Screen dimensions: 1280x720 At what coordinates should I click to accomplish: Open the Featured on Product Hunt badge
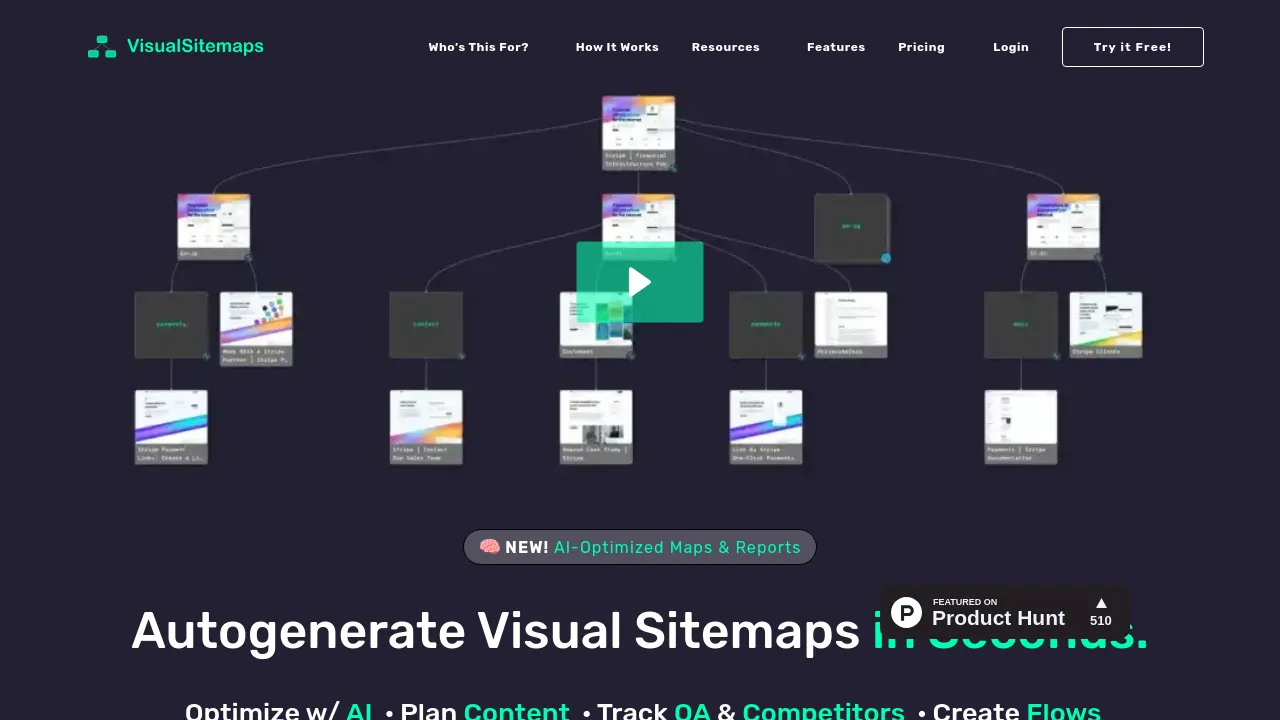(1005, 612)
